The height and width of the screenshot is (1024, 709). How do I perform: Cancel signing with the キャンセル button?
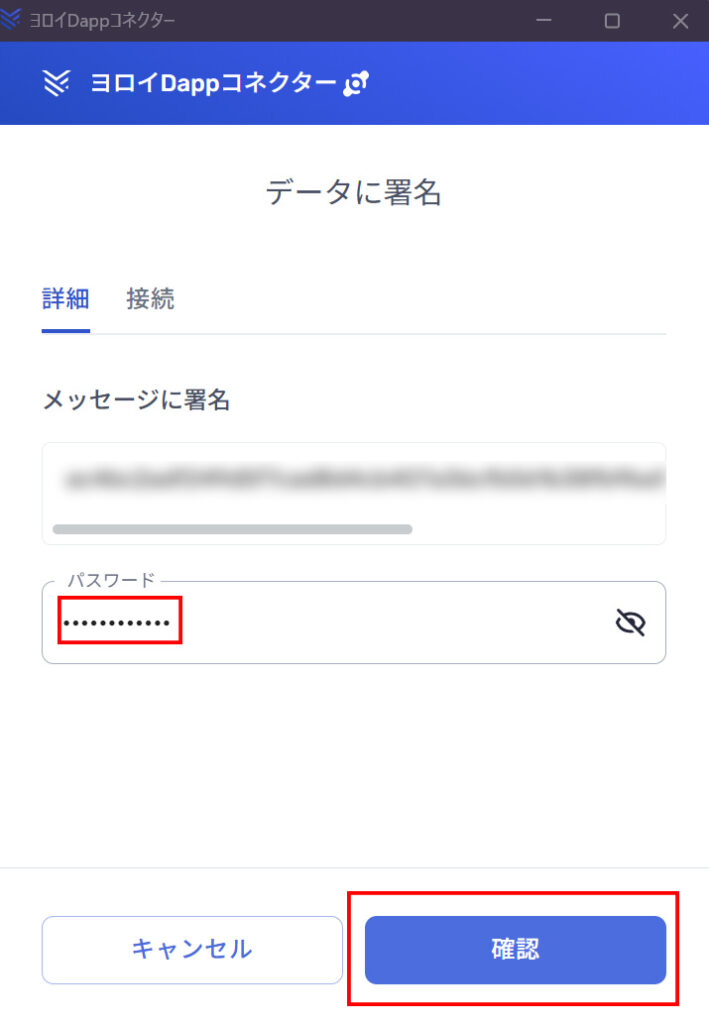point(192,950)
